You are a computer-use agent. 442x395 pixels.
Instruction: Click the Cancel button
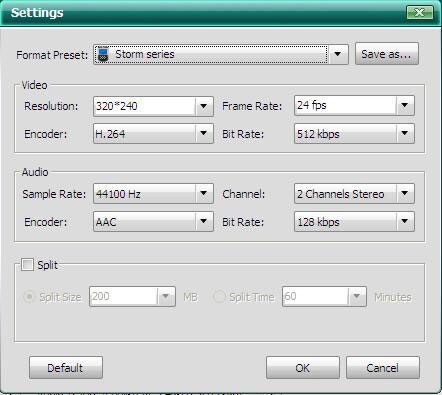[x=383, y=368]
